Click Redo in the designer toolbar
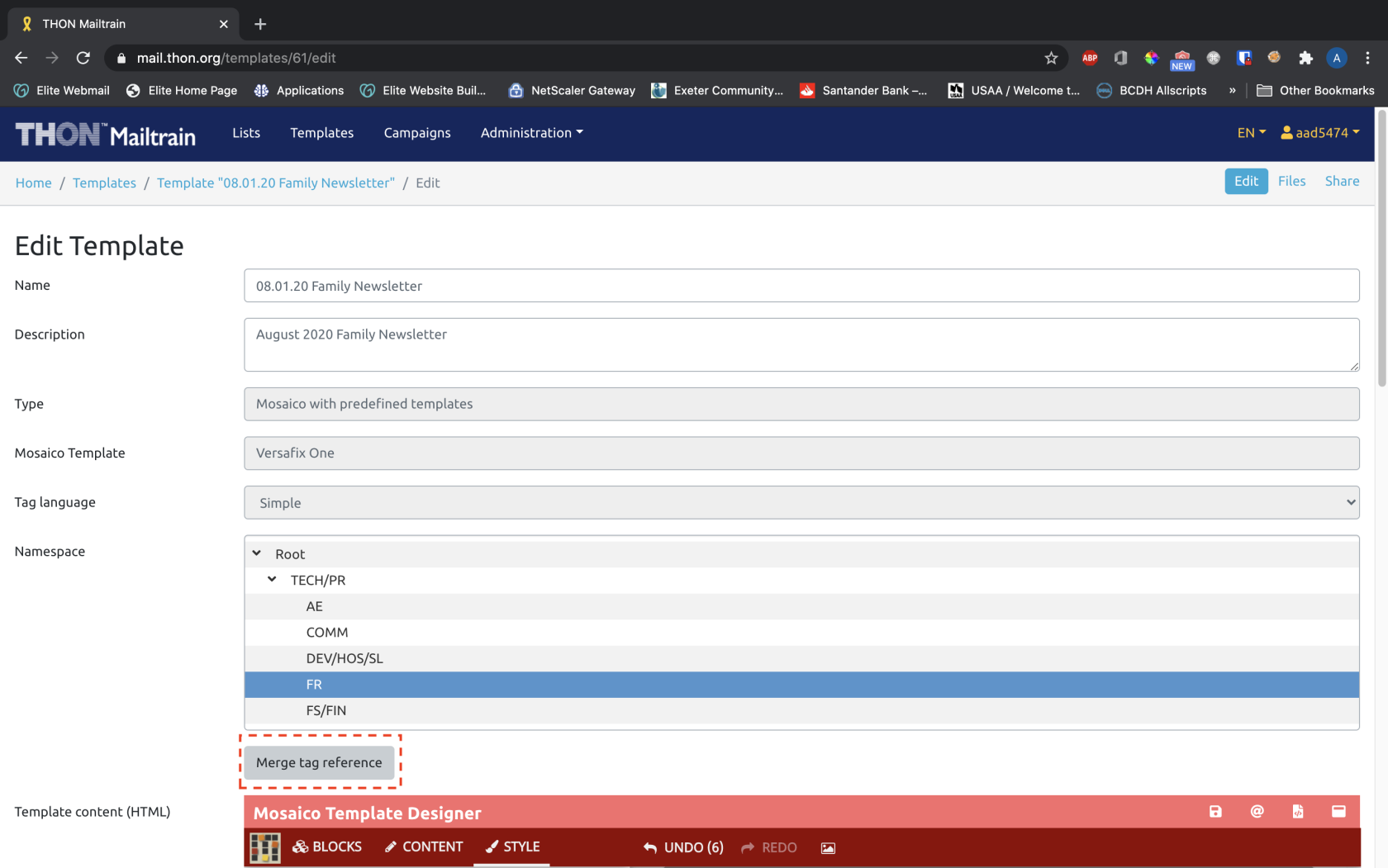Viewport: 1388px width, 868px height. [x=769, y=847]
